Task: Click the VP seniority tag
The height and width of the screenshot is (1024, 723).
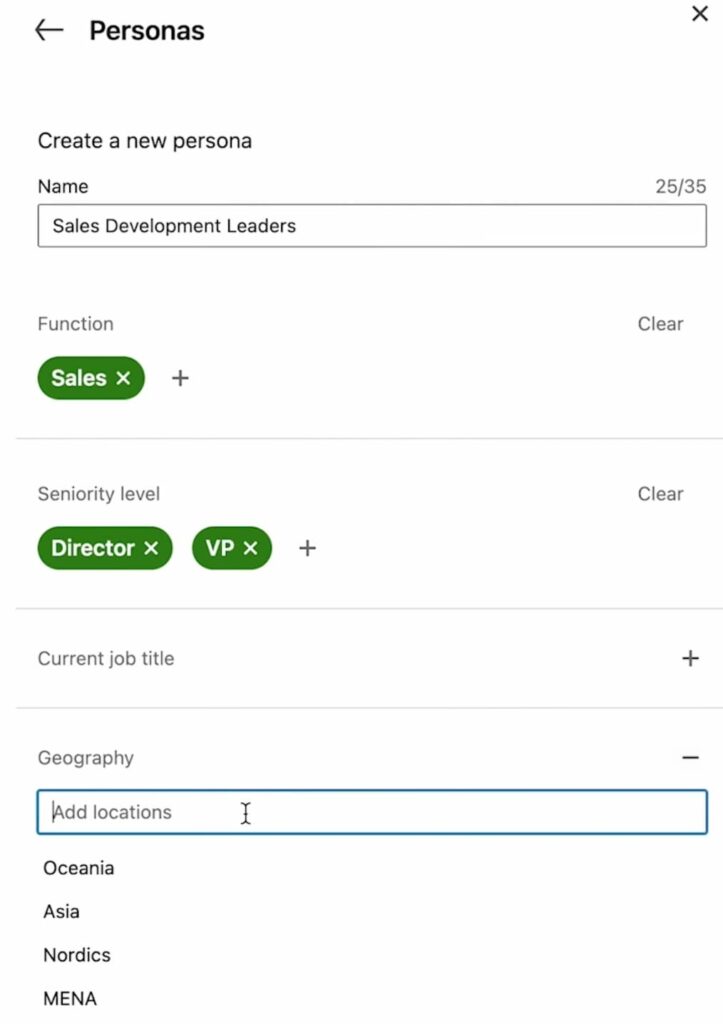Action: coord(220,548)
